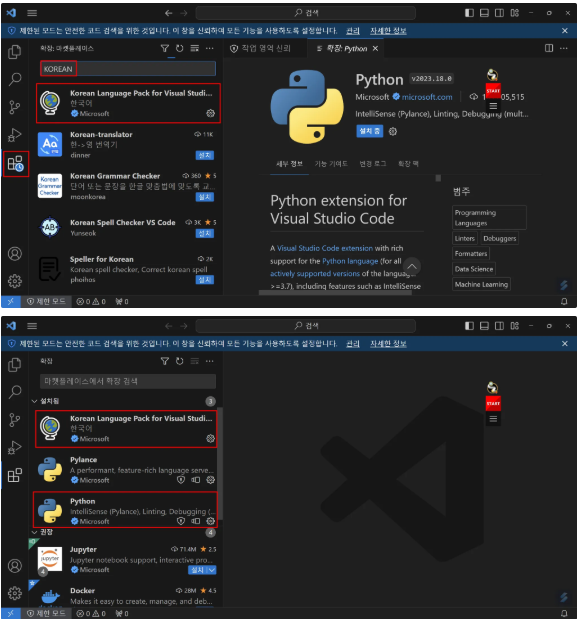579x619 pixels.
Task: Click gear on Korean Language Pack in top window
Action: click(210, 113)
